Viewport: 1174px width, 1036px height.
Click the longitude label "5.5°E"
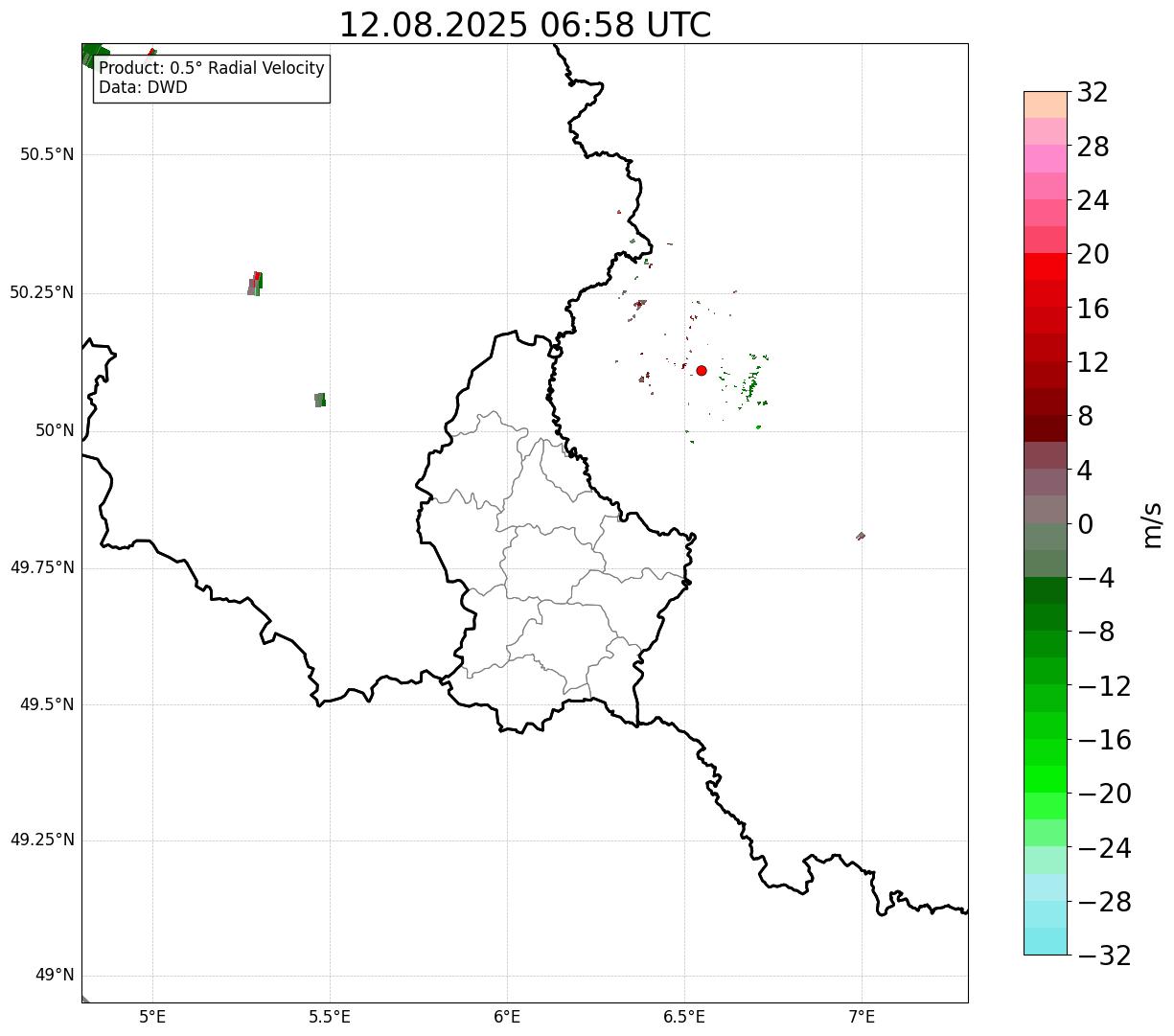pyautogui.click(x=330, y=1017)
